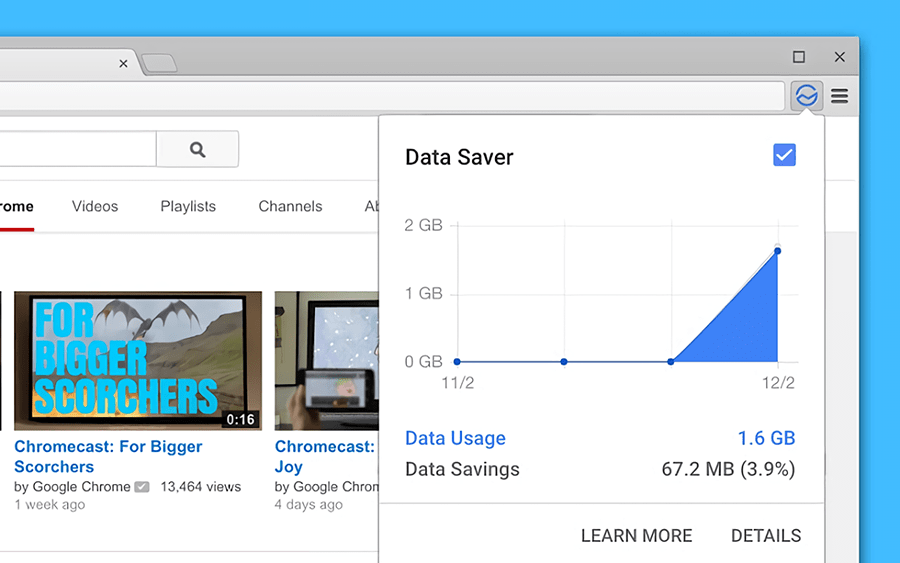
Task: Open the Data Saver extension icon
Action: click(x=806, y=95)
